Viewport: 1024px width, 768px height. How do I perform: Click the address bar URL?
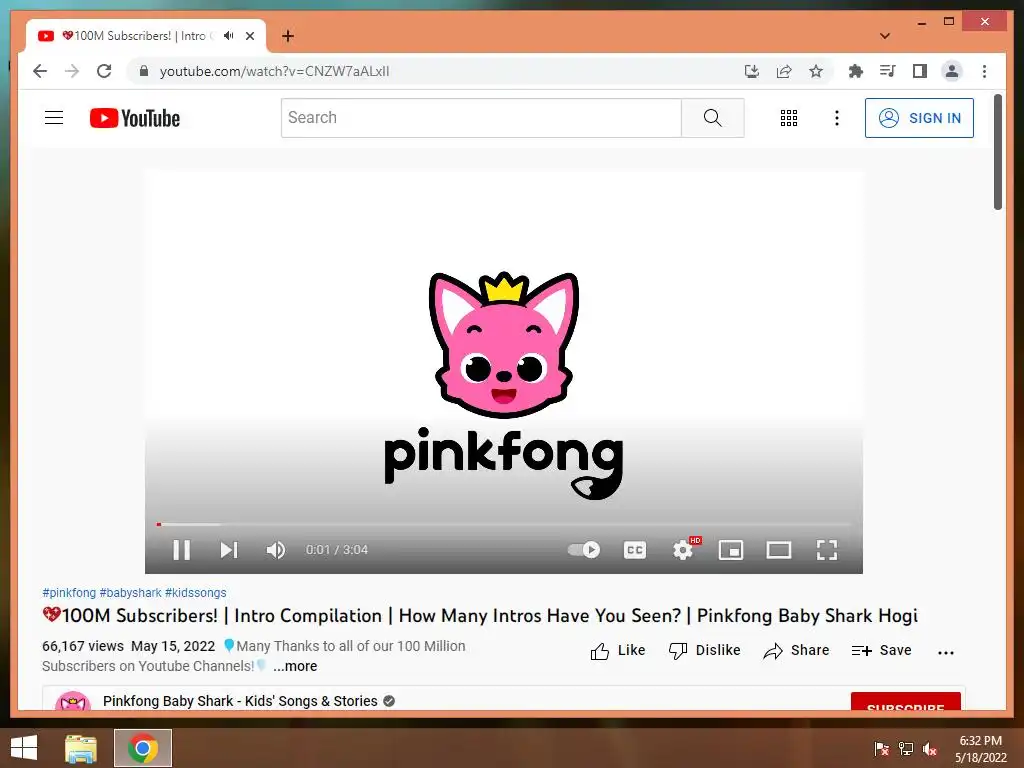(274, 71)
